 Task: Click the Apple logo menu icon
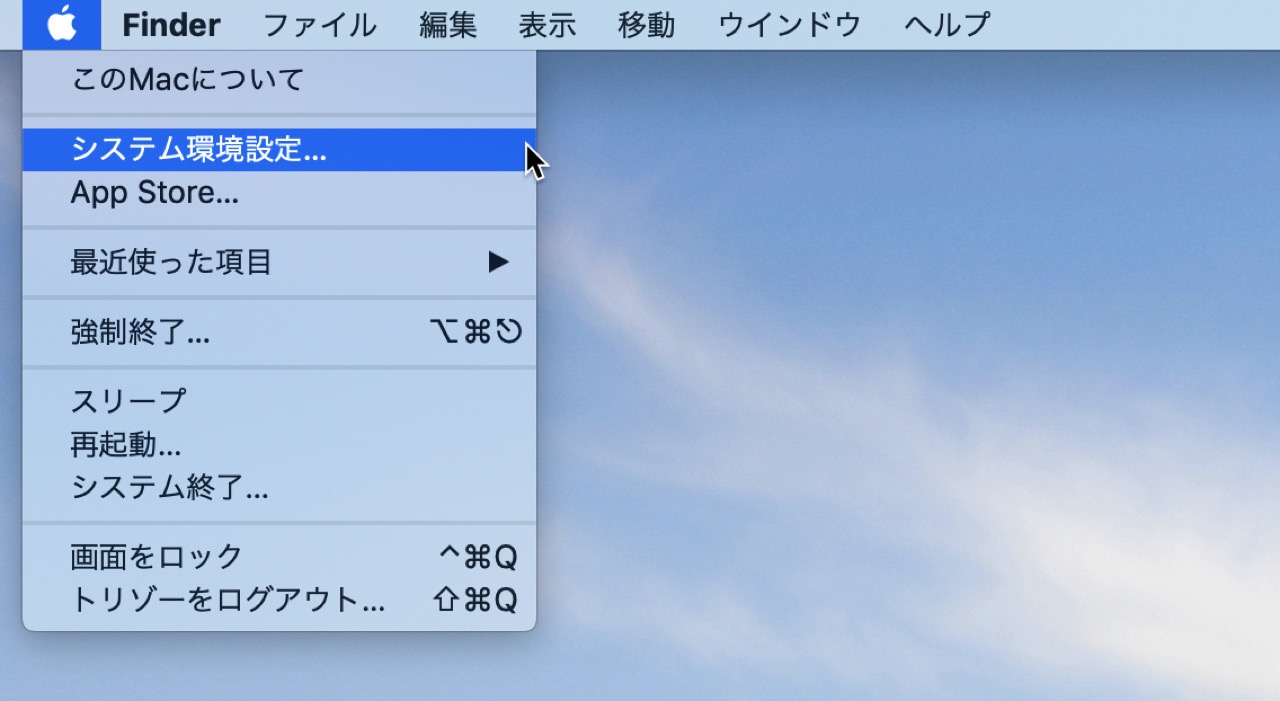(x=62, y=25)
